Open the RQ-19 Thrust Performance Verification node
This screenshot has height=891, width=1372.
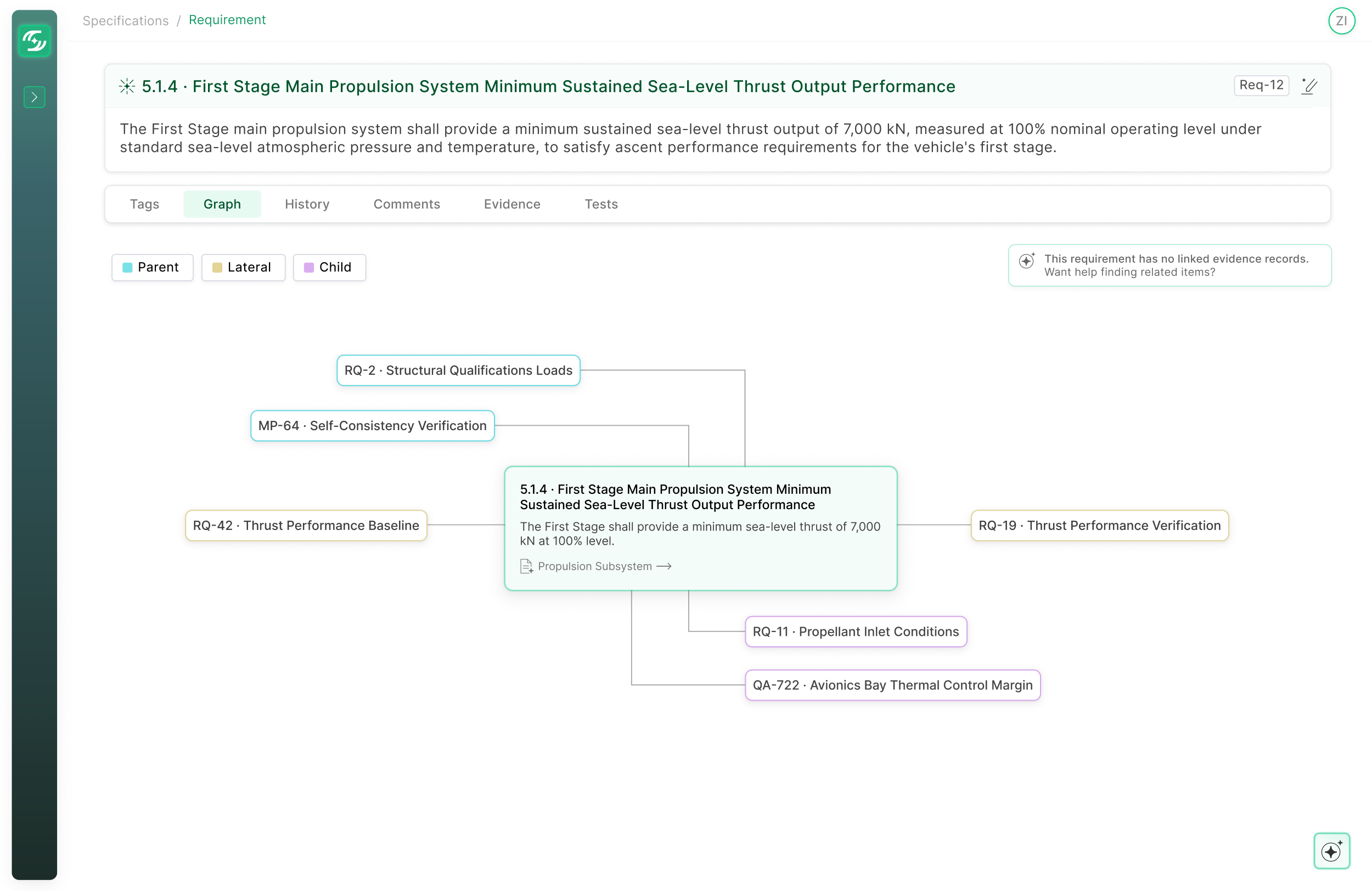click(x=1099, y=525)
